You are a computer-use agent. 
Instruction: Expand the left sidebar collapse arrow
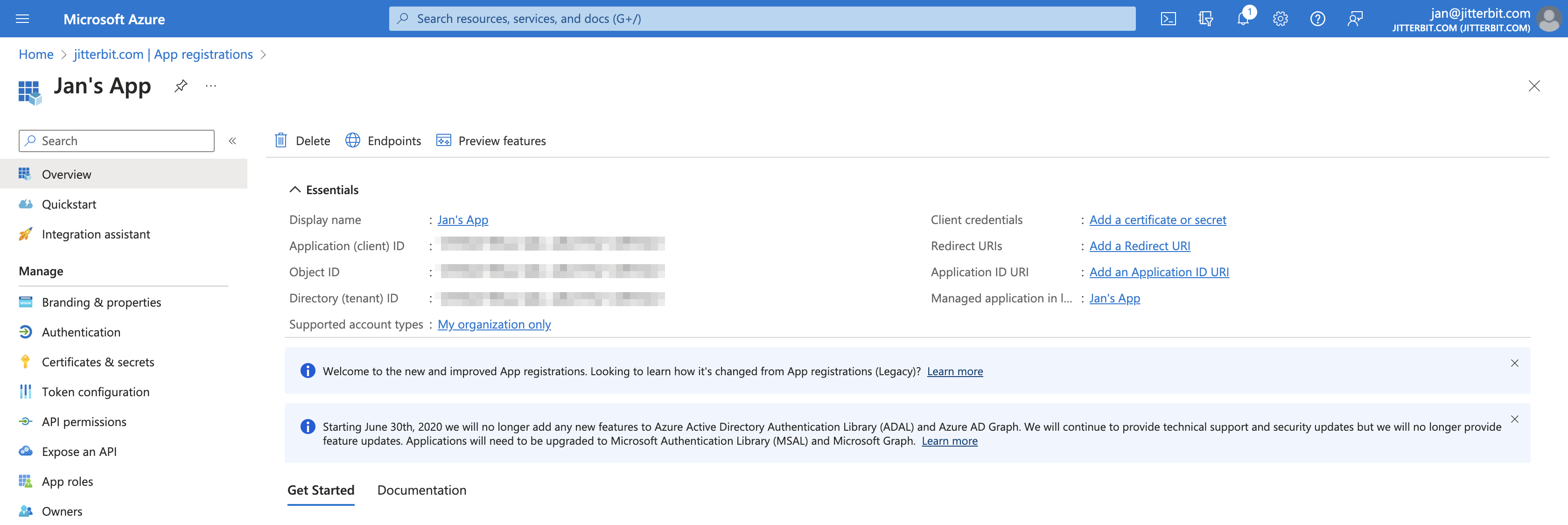coord(232,140)
